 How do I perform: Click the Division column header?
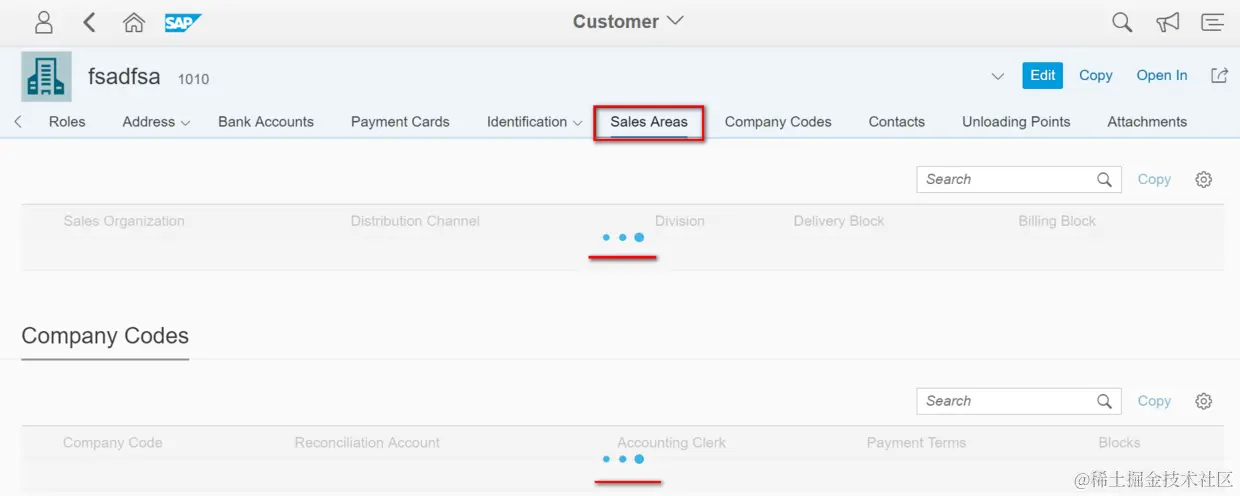tap(680, 221)
